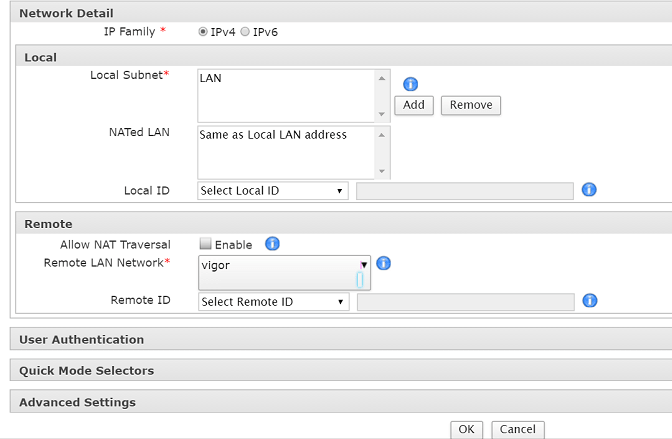The height and width of the screenshot is (439, 672).
Task: Click the Local ID text input field
Action: (x=465, y=191)
